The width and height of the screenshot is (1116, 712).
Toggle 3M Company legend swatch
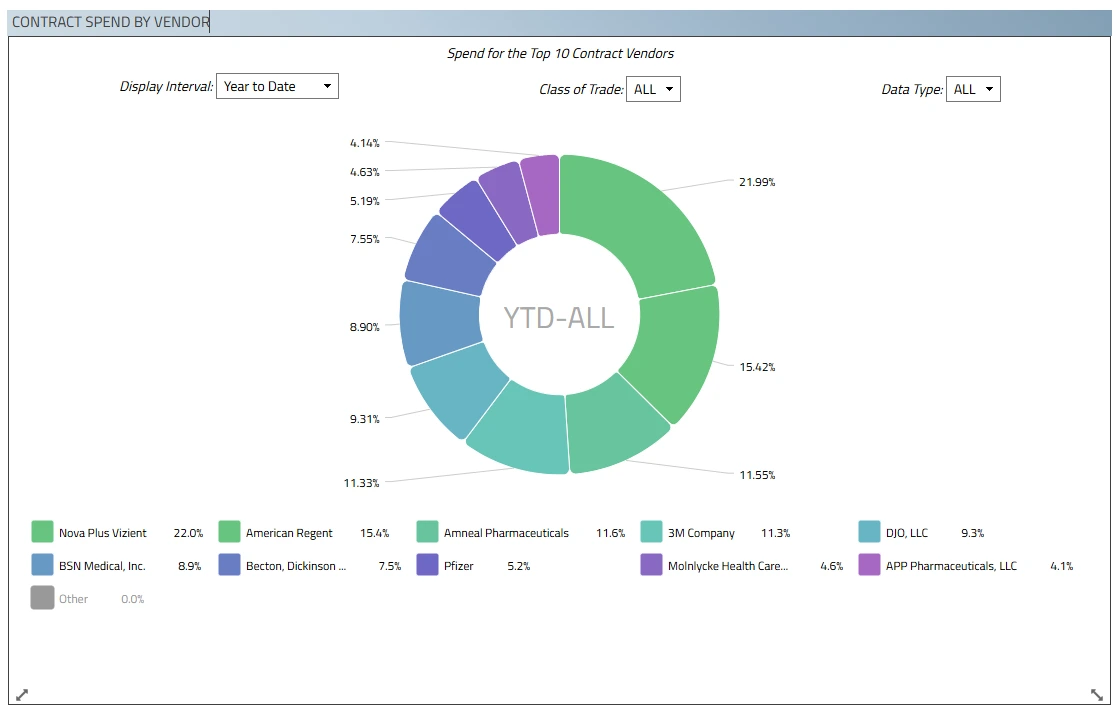click(651, 532)
